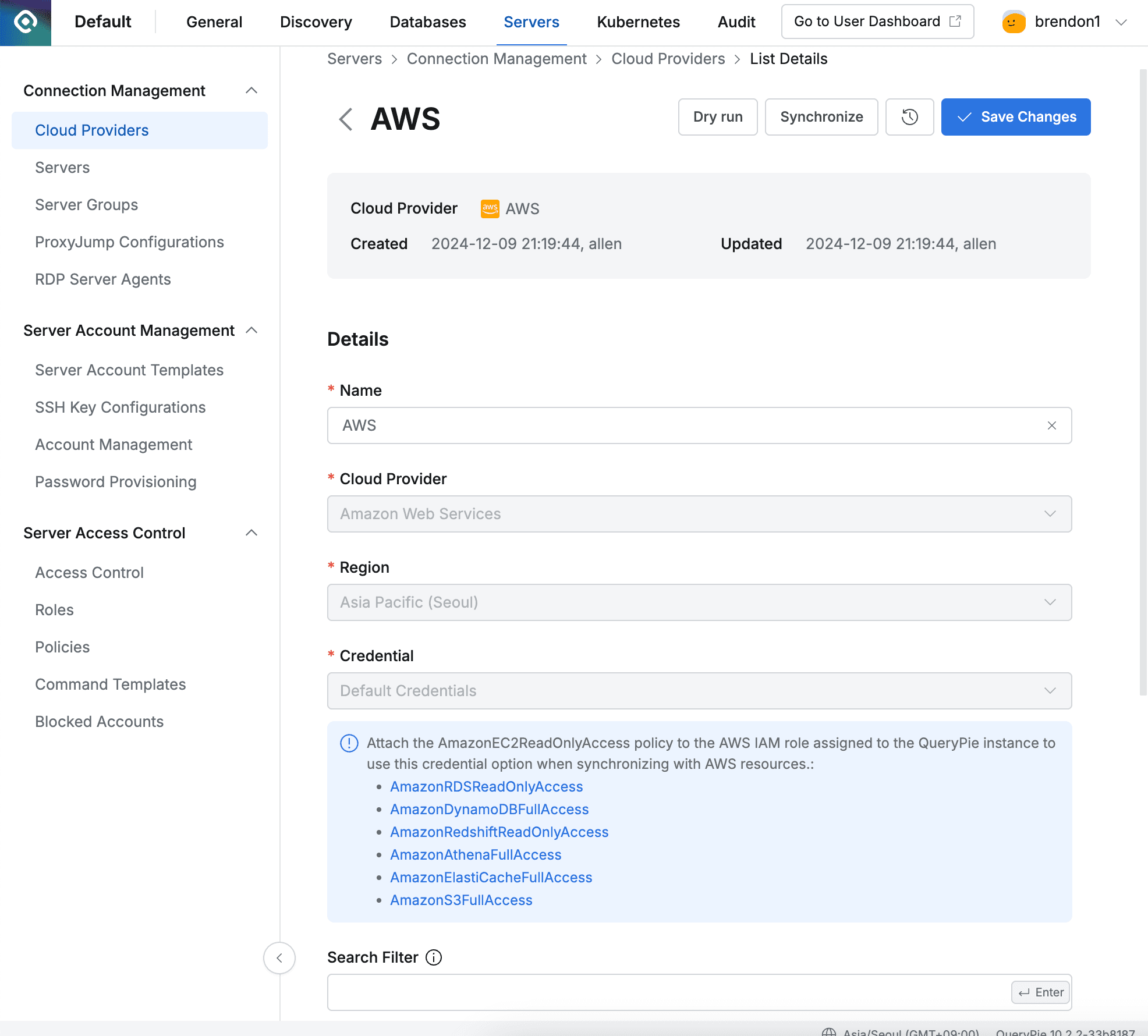Click the Synchronize button

[x=821, y=117]
